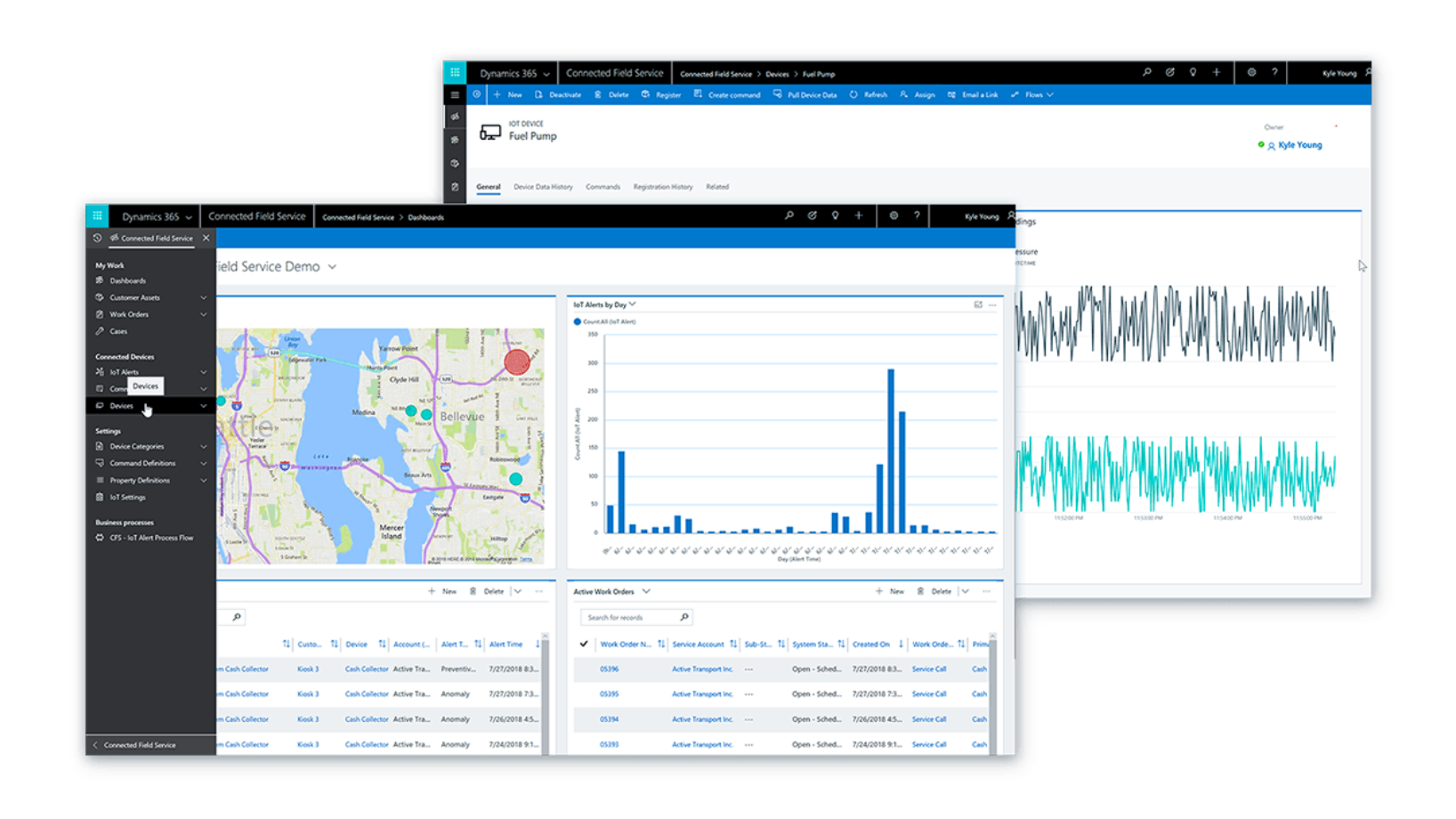Sort by Work Order Number column
This screenshot has height=819, width=1456.
[x=625, y=644]
